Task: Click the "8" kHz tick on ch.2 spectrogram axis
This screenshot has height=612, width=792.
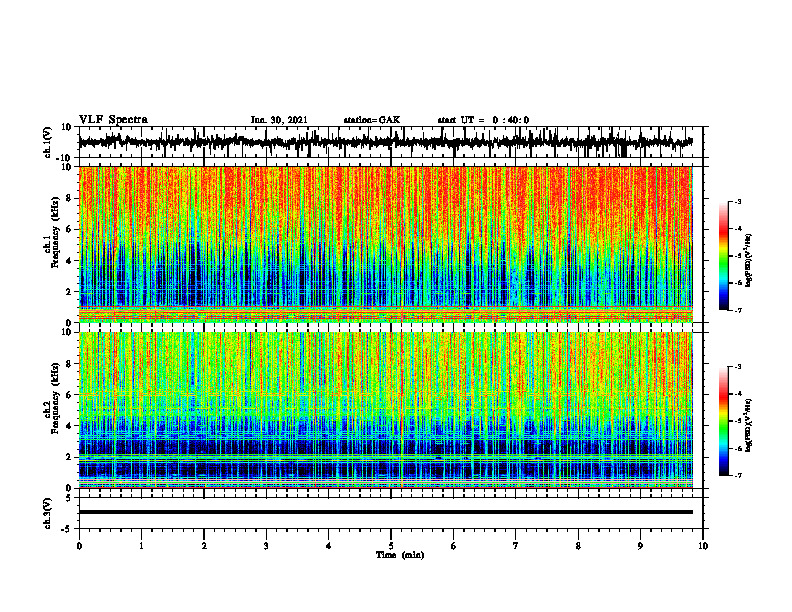Action: coord(69,364)
